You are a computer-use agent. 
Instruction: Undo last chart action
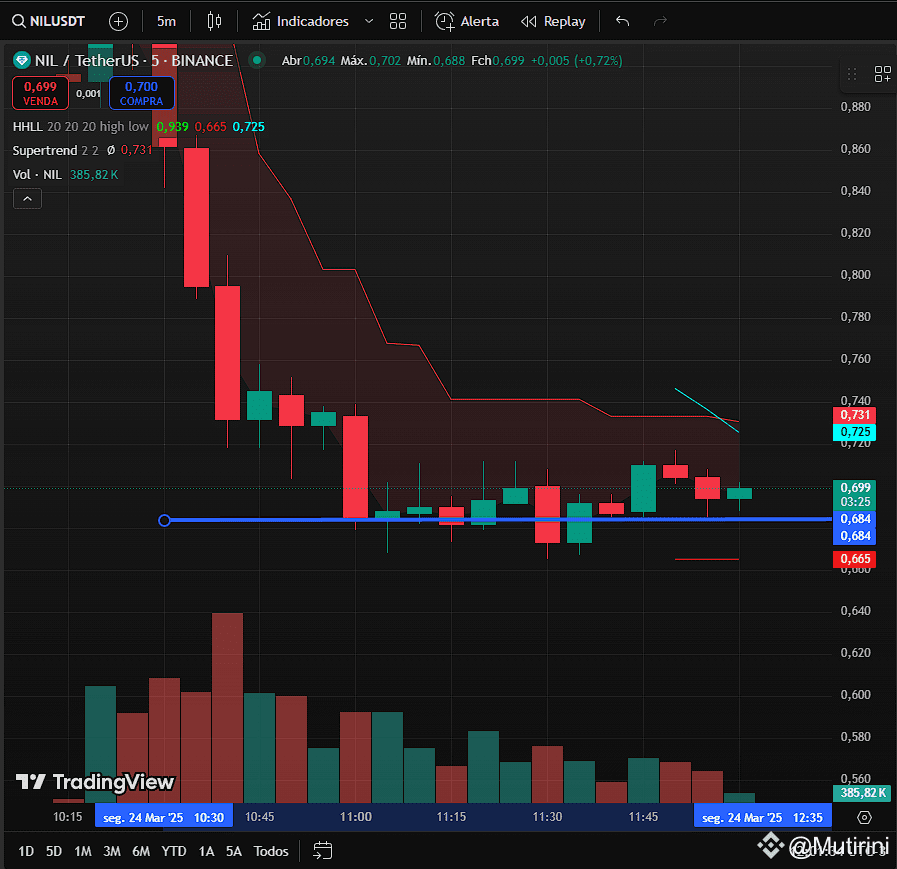[x=622, y=22]
